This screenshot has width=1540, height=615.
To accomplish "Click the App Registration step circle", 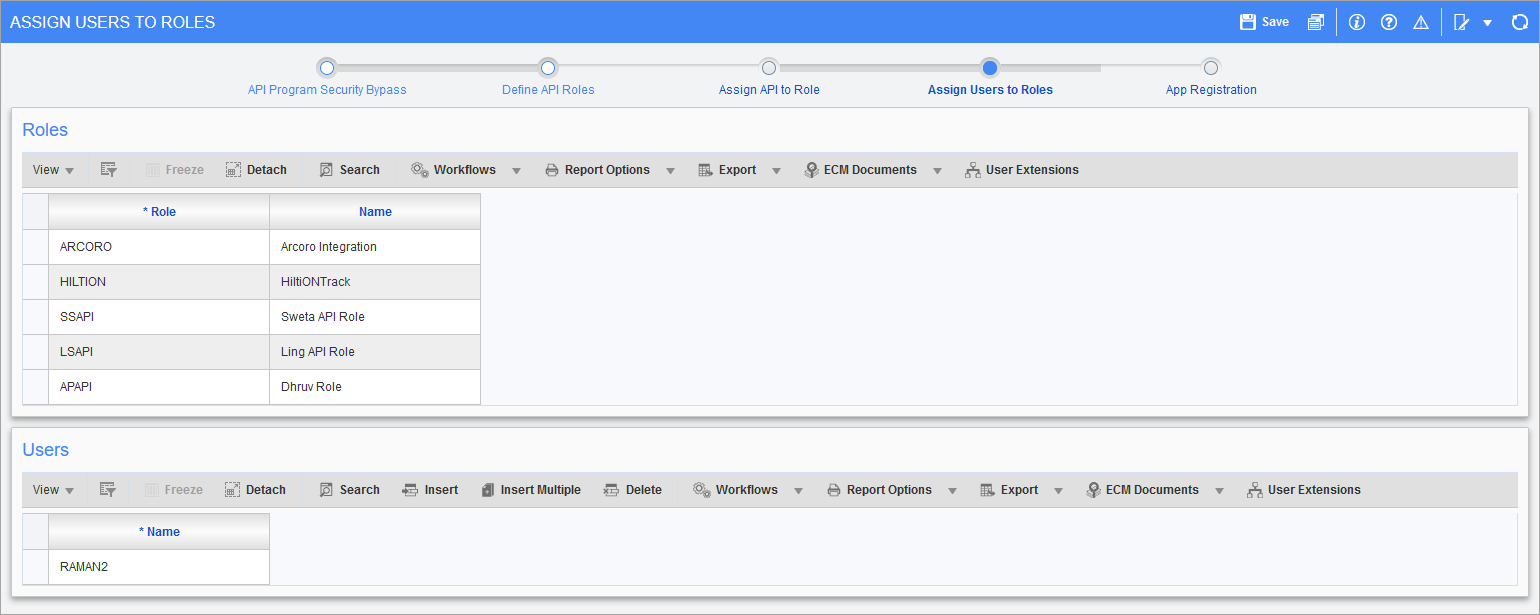I will click(1211, 68).
